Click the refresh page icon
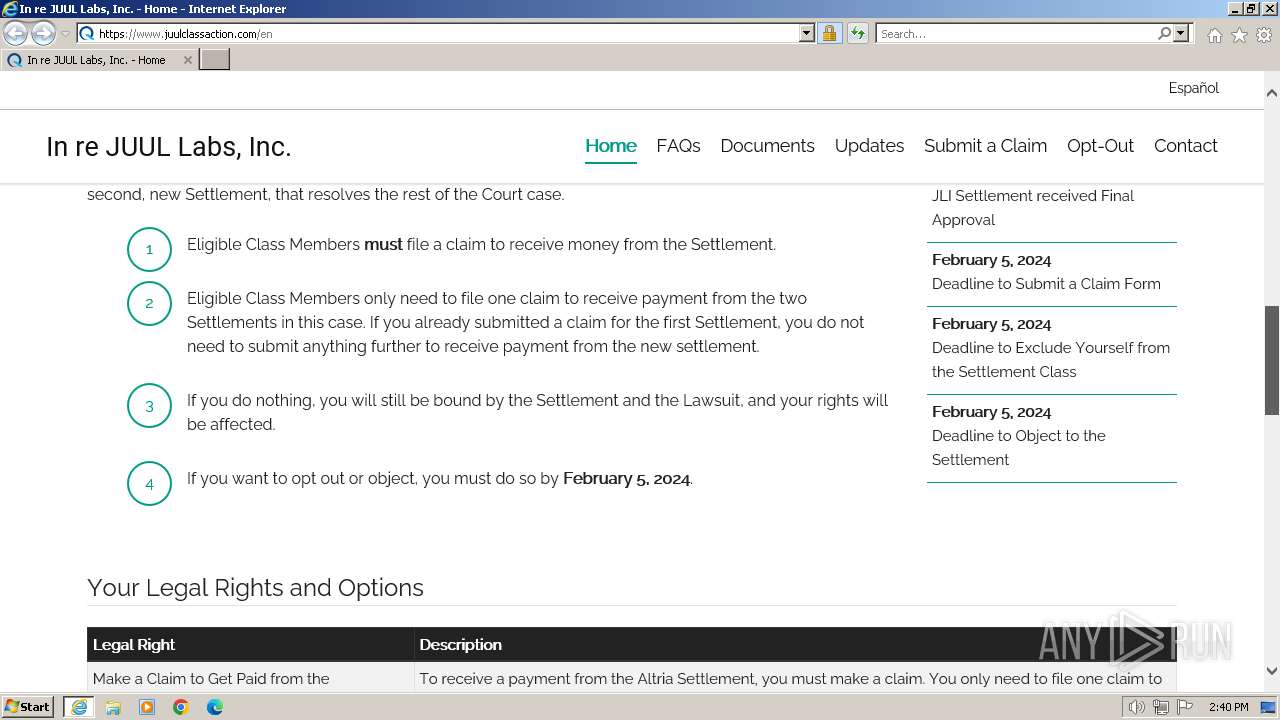1280x720 pixels. 858,33
